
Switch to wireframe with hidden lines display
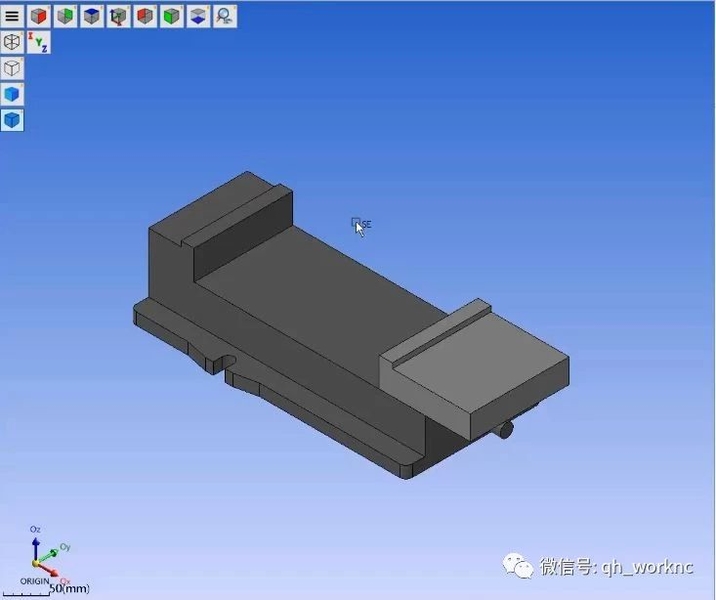(12, 42)
